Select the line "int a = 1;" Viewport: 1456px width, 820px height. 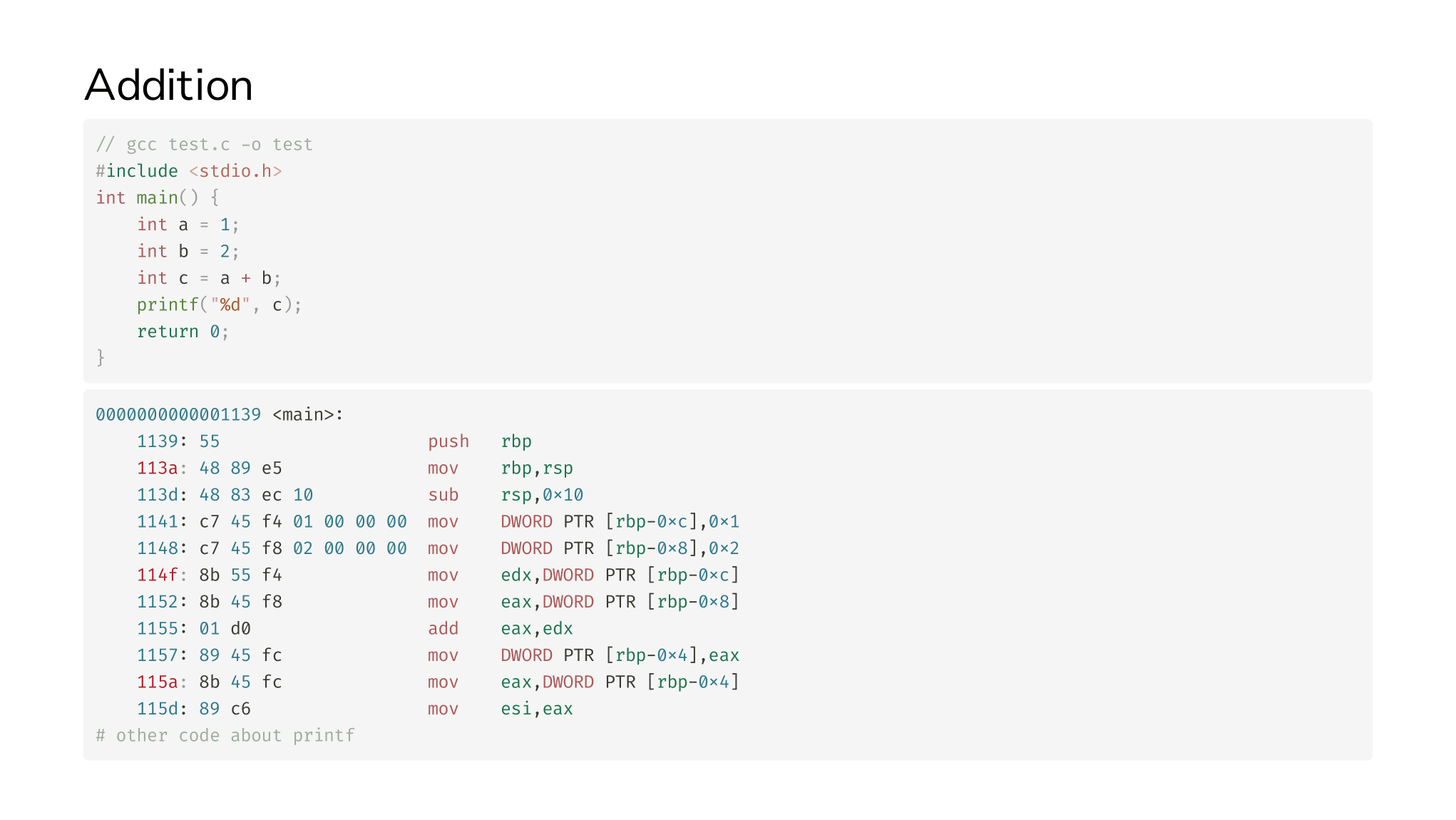coord(188,225)
